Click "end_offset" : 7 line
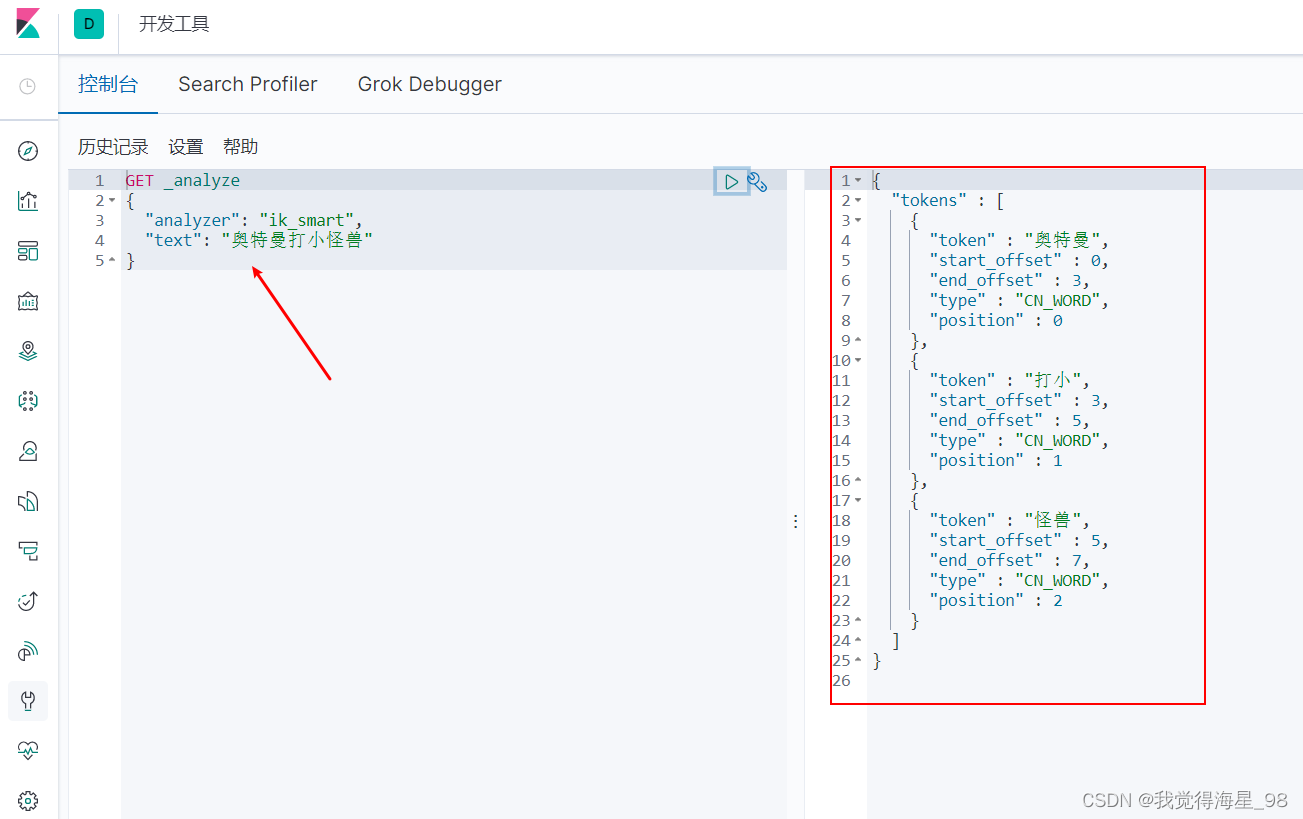 point(1009,561)
